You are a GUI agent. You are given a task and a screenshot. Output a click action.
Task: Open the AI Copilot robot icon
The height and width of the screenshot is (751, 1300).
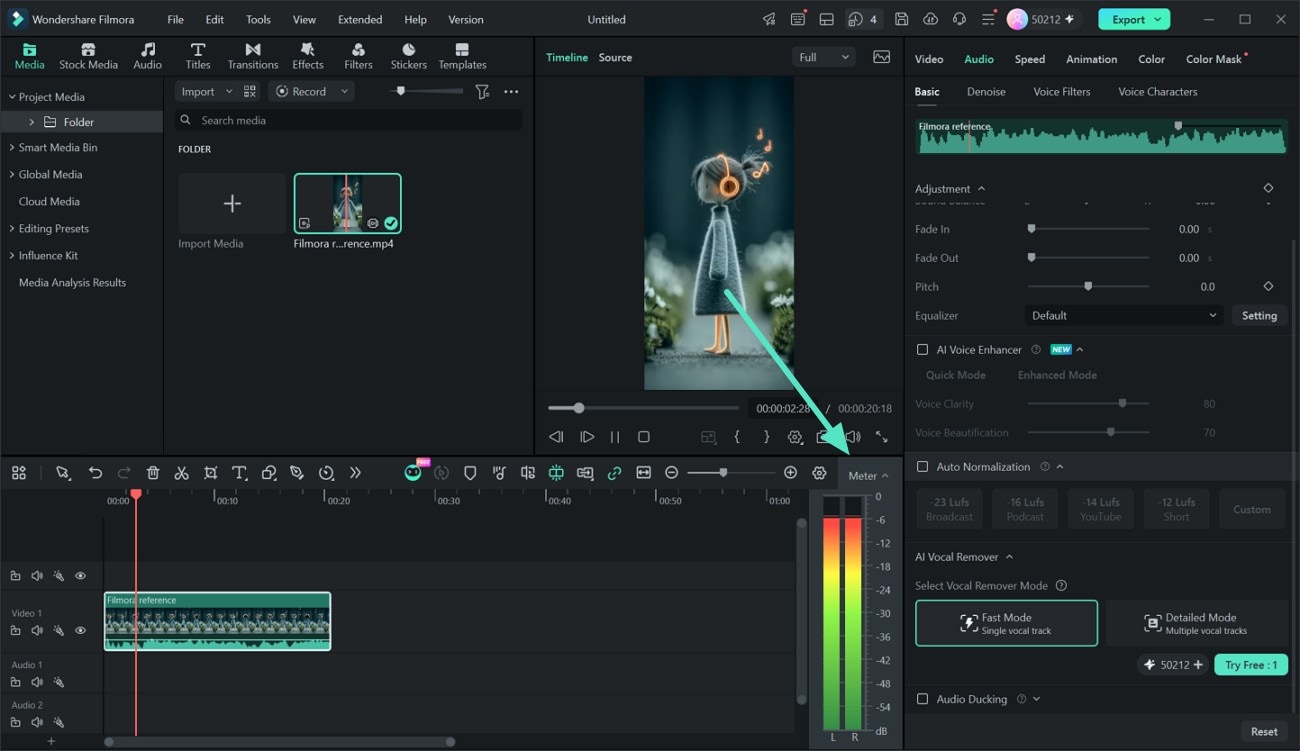tap(413, 473)
